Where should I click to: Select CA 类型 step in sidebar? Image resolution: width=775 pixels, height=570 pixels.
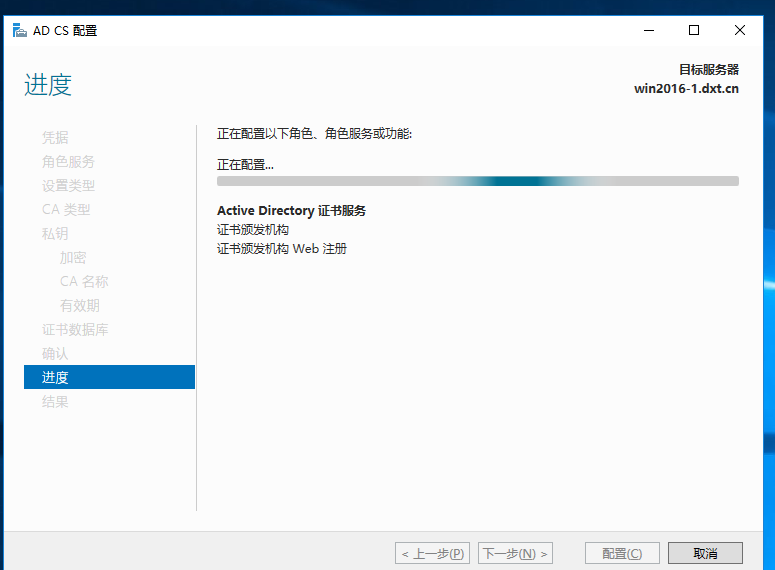coord(66,210)
